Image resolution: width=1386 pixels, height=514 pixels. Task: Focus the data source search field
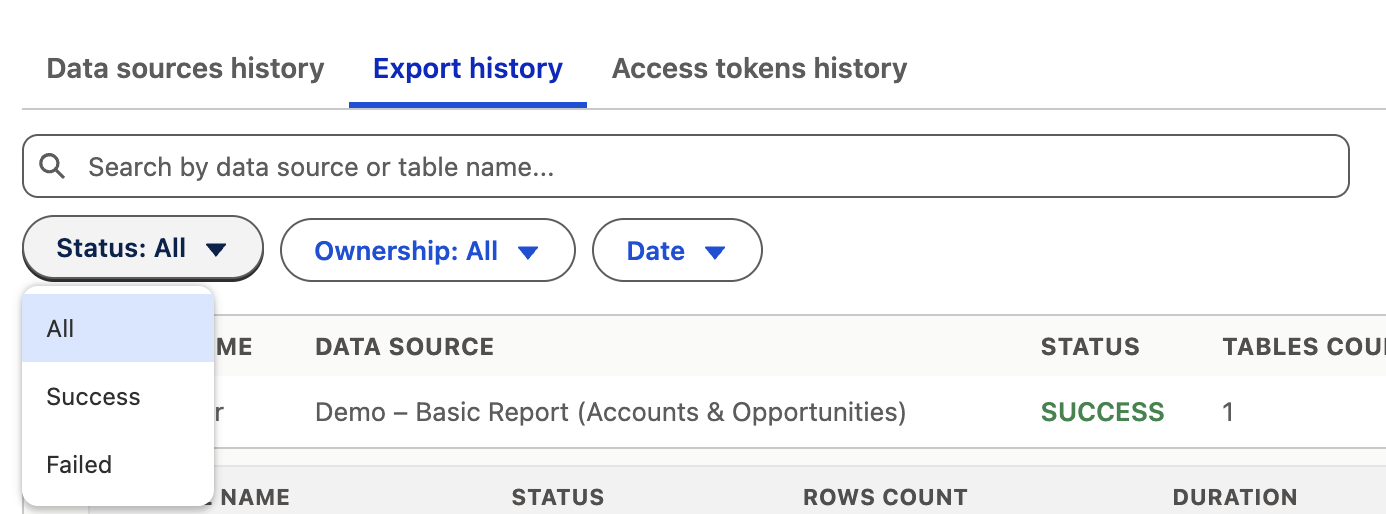(700, 166)
